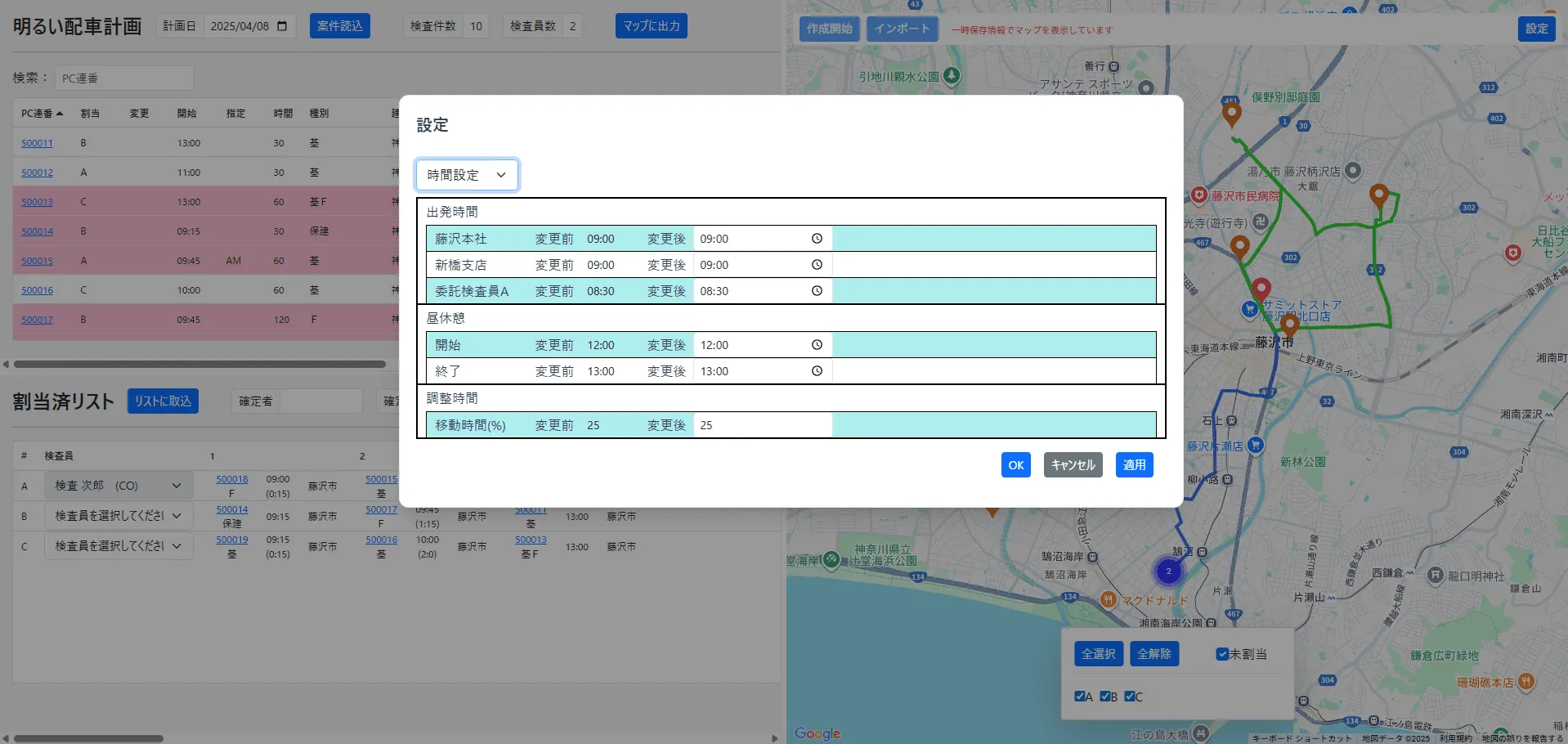1568x744 pixels.
Task: Click the blue cluster marker numbered 2
Action: pos(1168,571)
